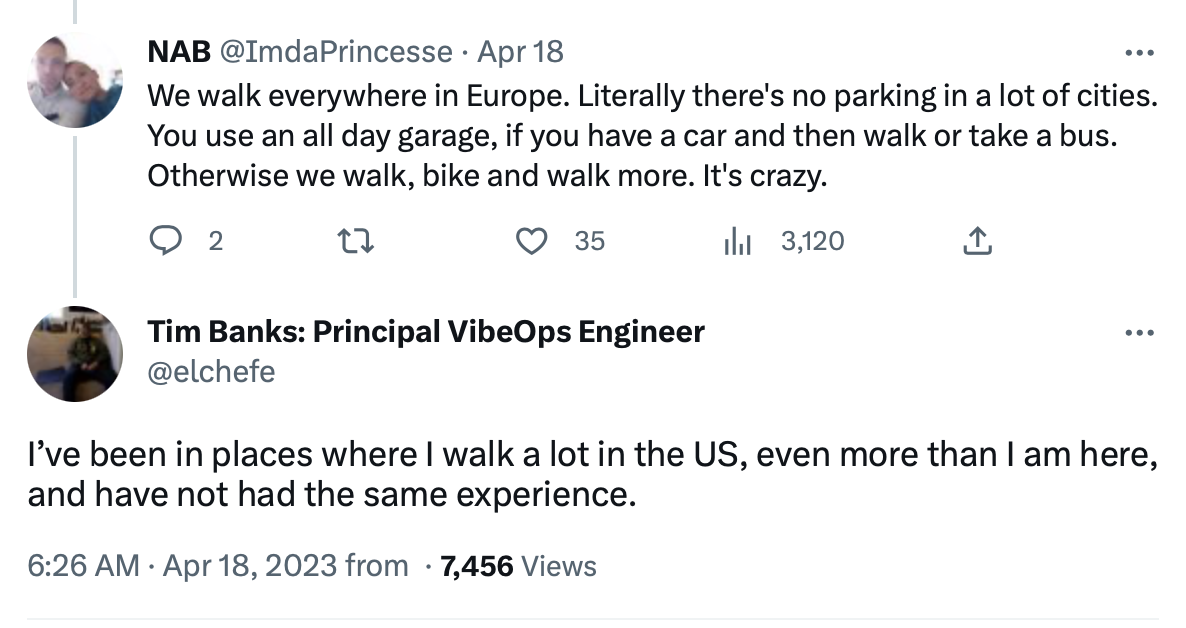Visit the @elchefe profile handle

tap(211, 372)
